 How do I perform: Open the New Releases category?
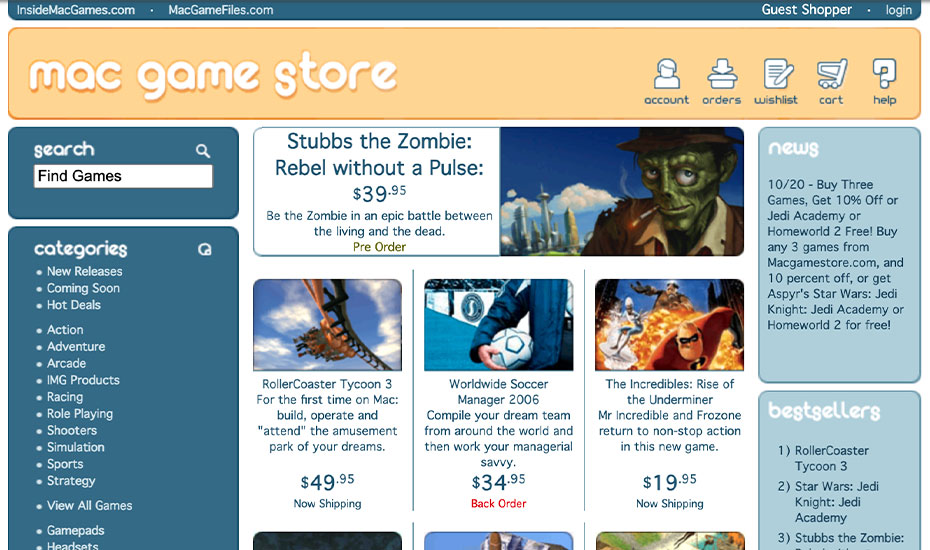(x=85, y=271)
